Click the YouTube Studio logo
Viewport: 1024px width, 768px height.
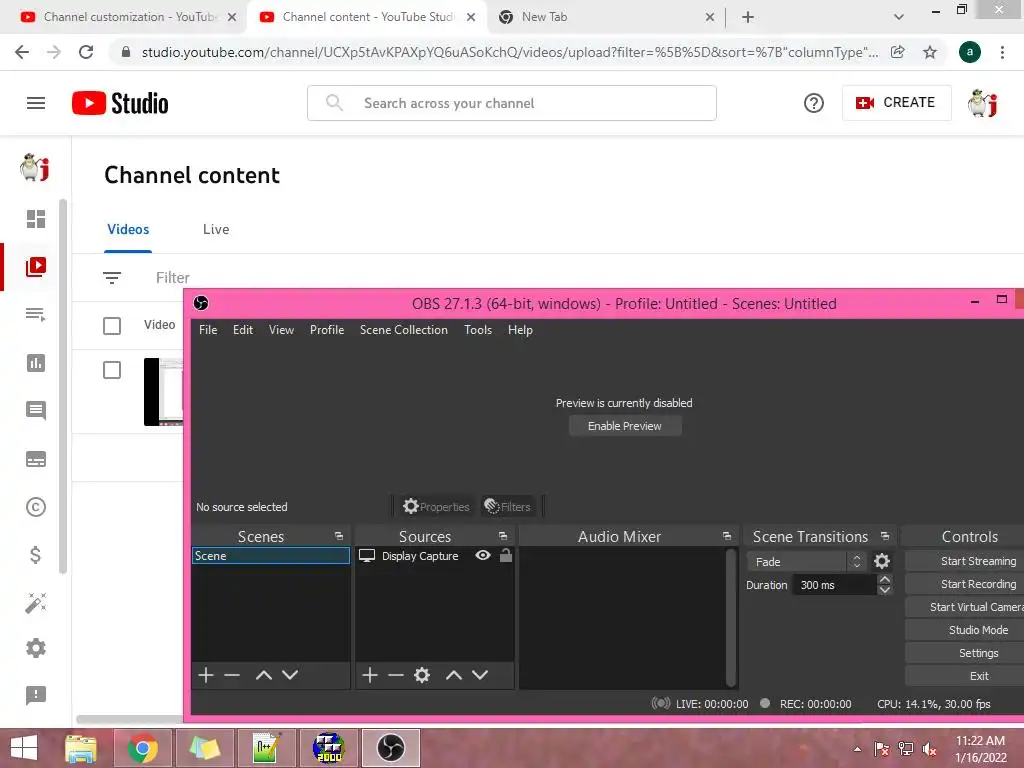click(120, 103)
